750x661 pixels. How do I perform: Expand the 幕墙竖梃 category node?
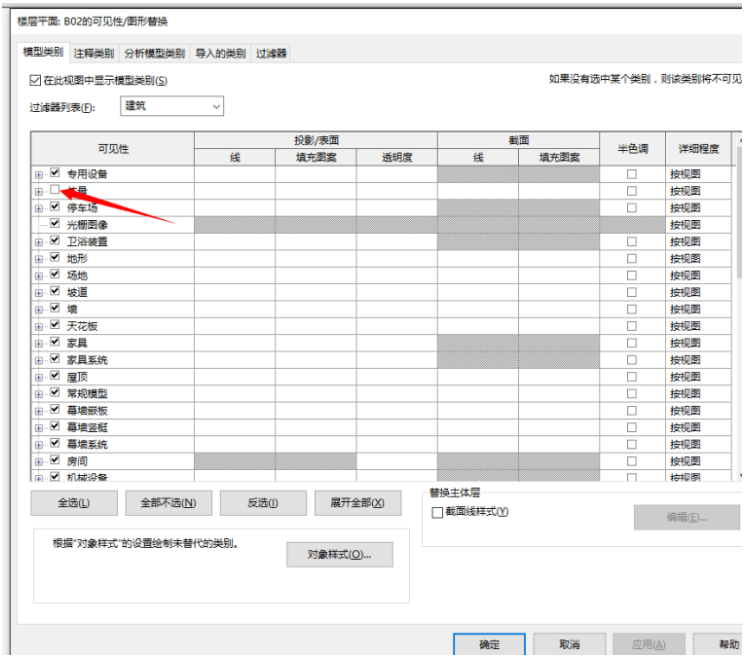(39, 428)
